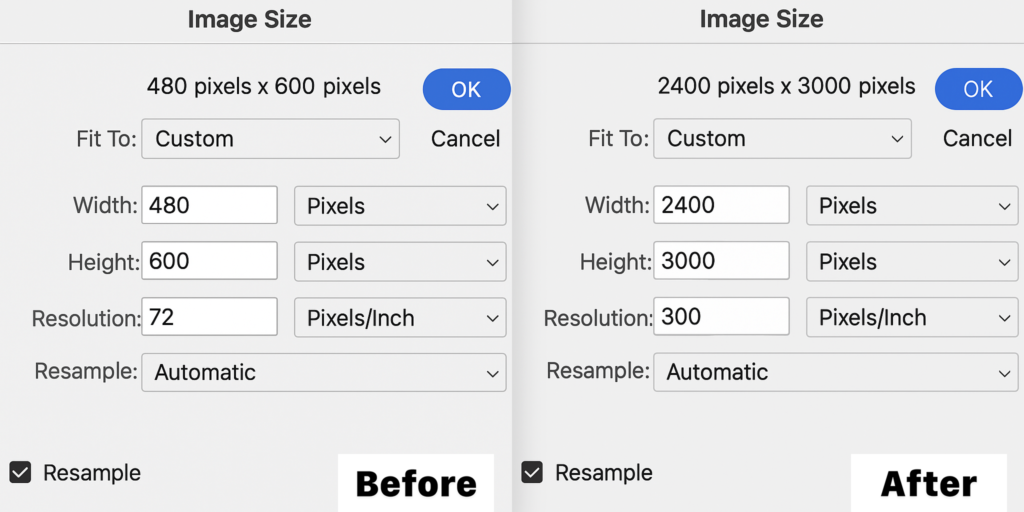Open Pixels/Inch dropdown beside 72
This screenshot has height=512, width=1024.
coord(400,318)
